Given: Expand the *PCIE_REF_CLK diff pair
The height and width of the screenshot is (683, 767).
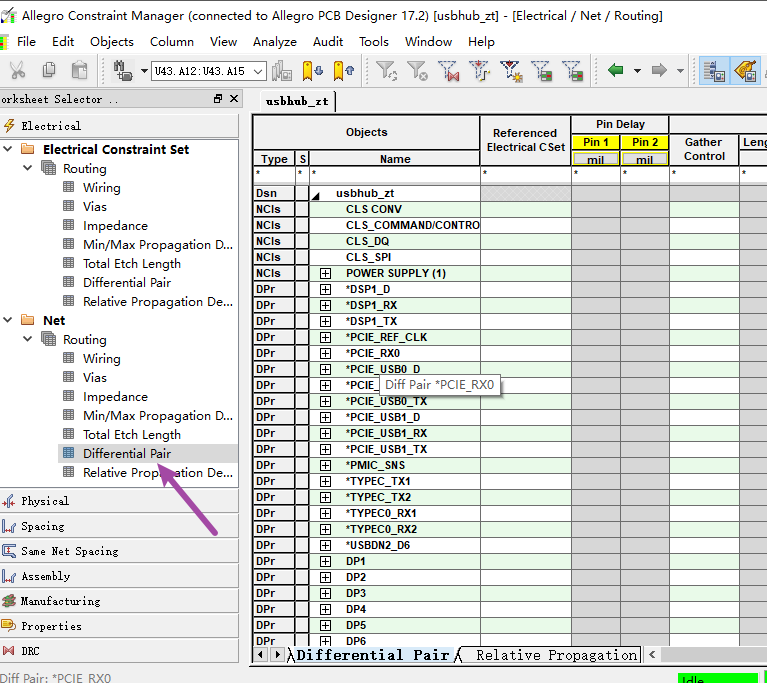Looking at the screenshot, I should pyautogui.click(x=325, y=338).
